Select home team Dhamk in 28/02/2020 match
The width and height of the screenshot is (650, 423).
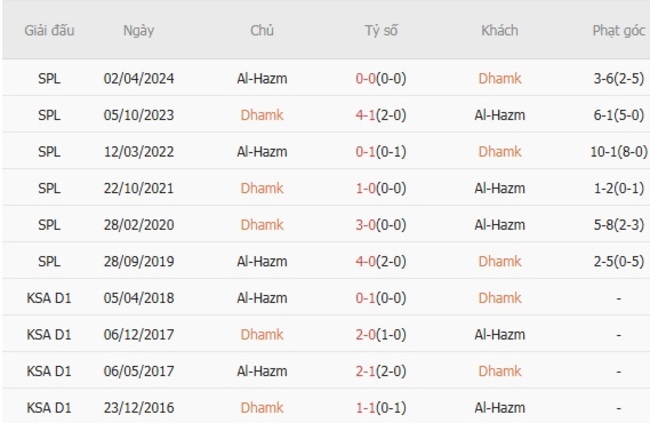[262, 225]
